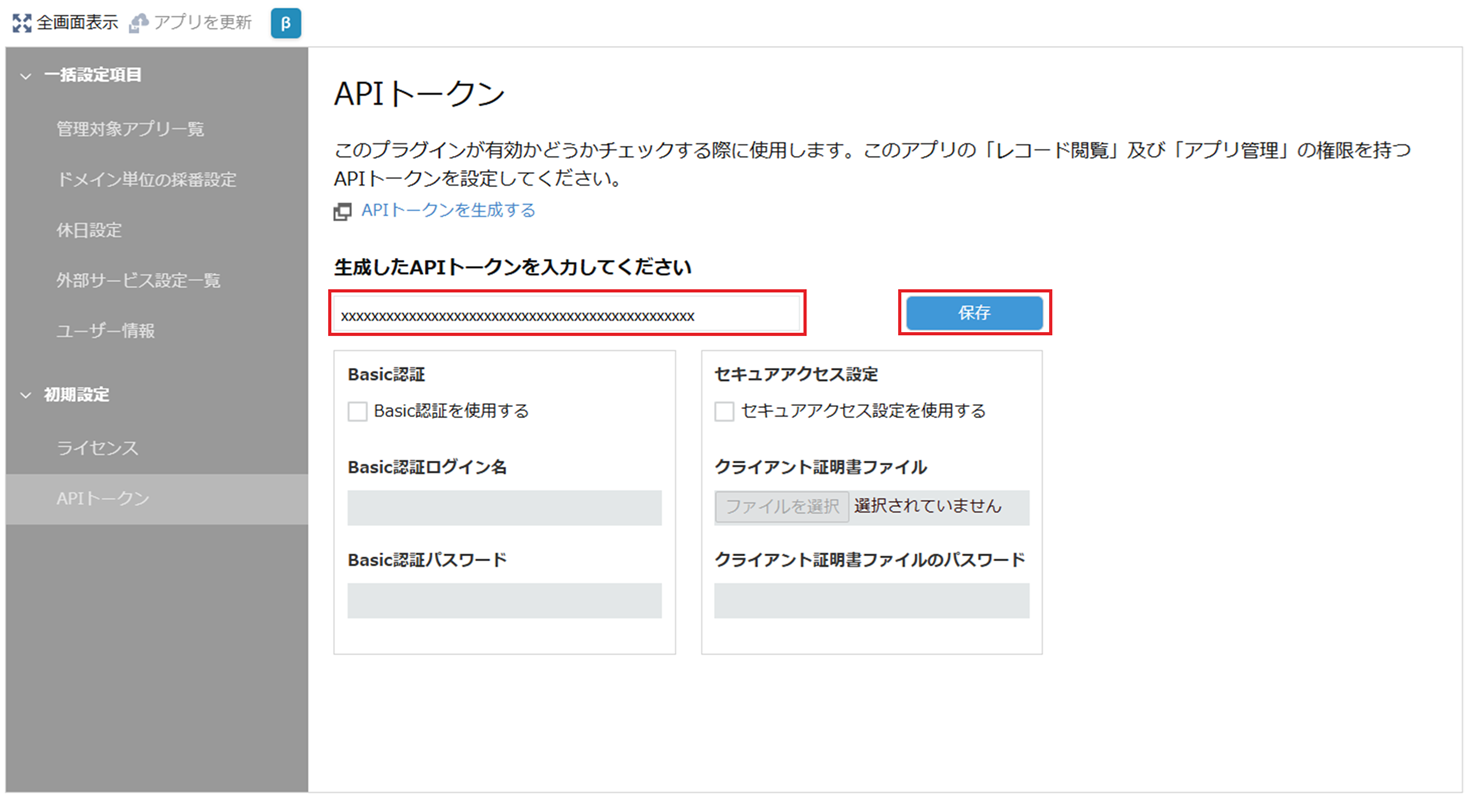Click the external link icon beside APIトークンを生成する
Image resolution: width=1470 pixels, height=798 pixels.
pos(343,211)
